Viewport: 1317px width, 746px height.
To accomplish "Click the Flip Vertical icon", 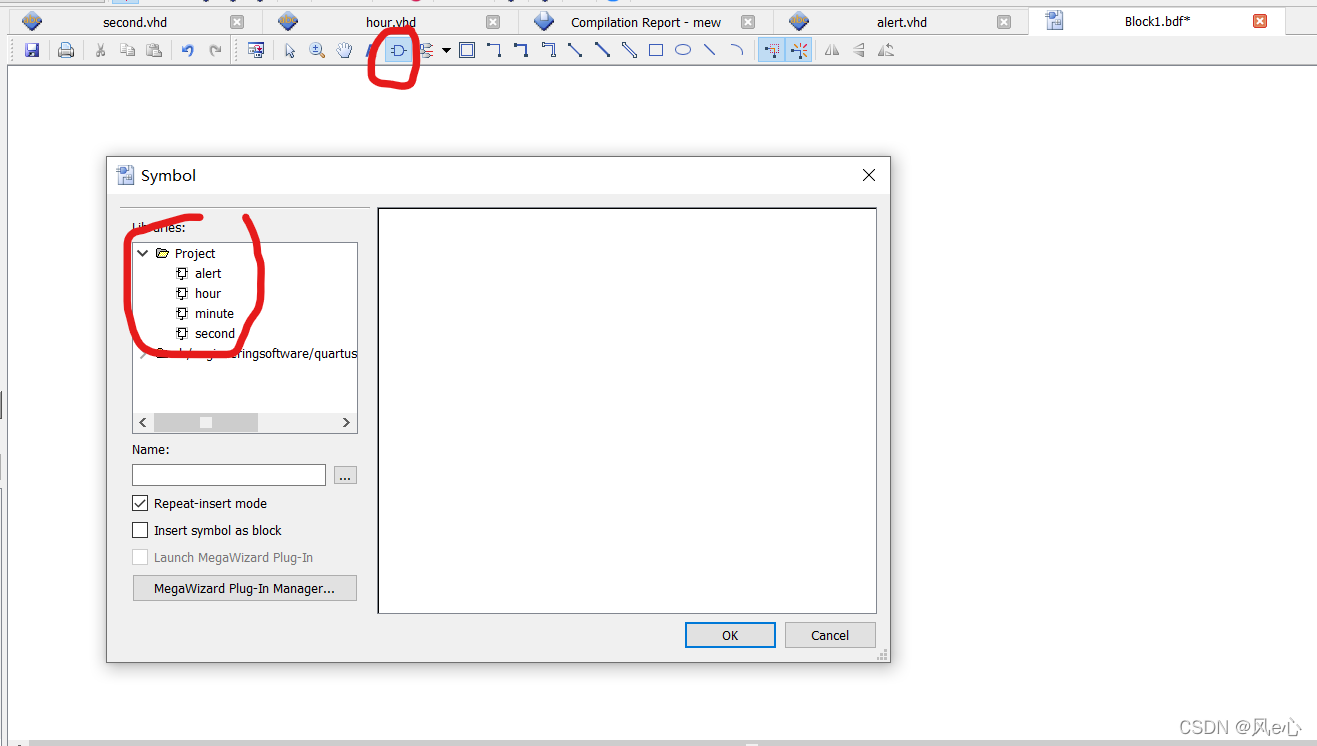I will tap(859, 50).
